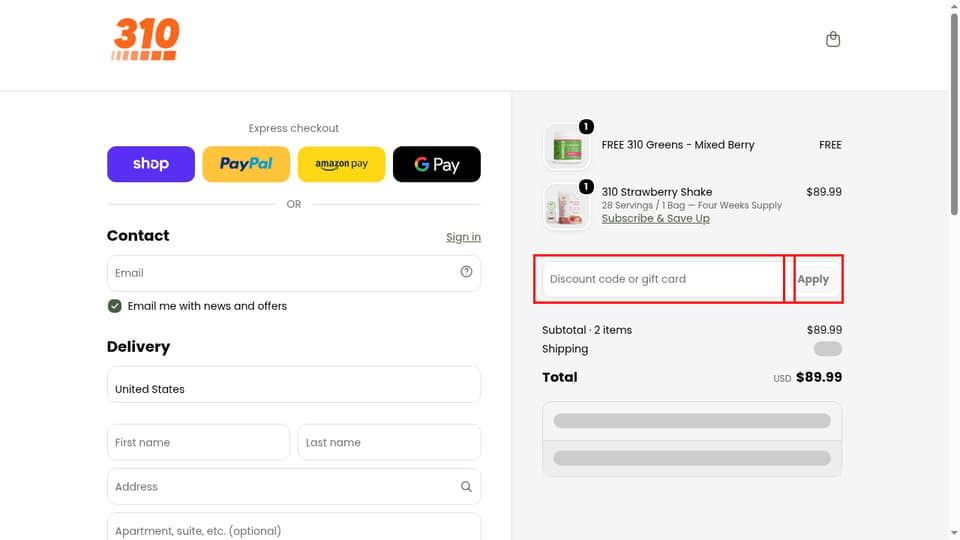The width and height of the screenshot is (960, 540).
Task: Focus the First name field
Action: click(x=198, y=442)
